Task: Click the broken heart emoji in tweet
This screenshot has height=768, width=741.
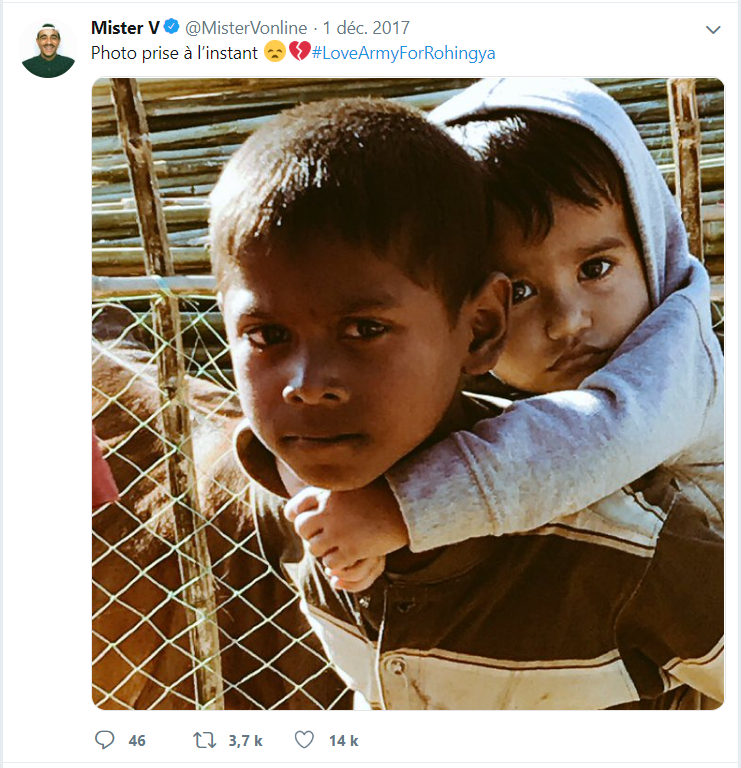Action: [x=300, y=51]
